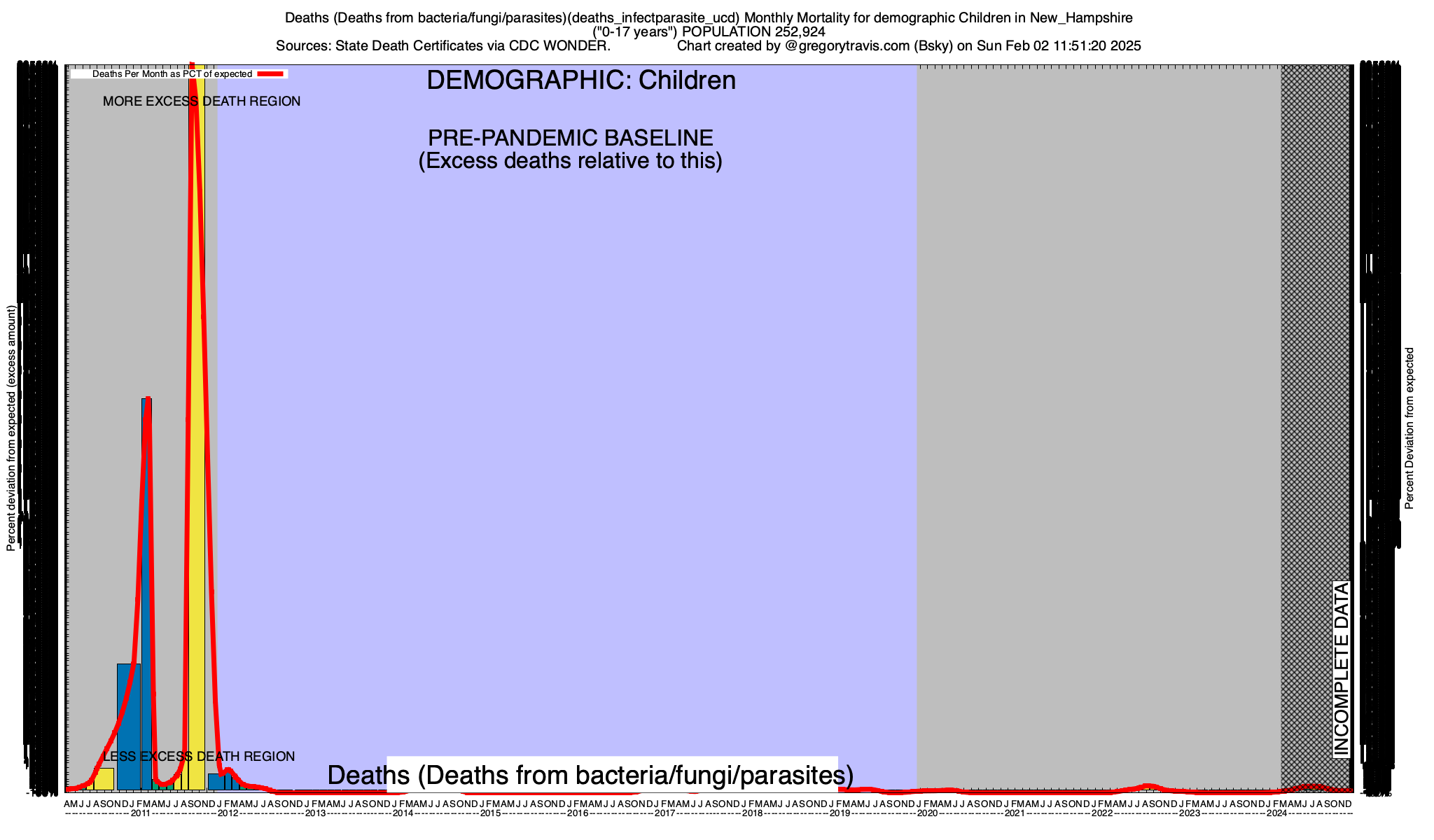Click the red legend line swatch

(271, 73)
